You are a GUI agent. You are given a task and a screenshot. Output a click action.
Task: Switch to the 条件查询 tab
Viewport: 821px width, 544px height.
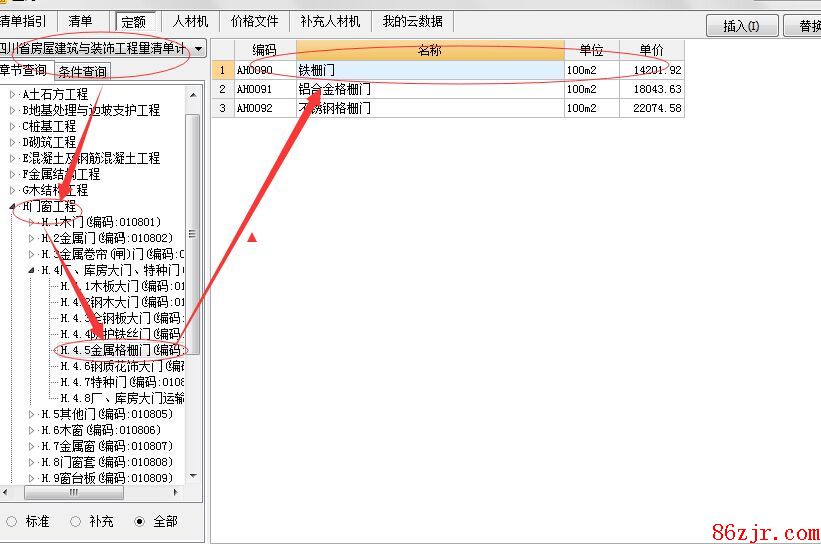82,71
